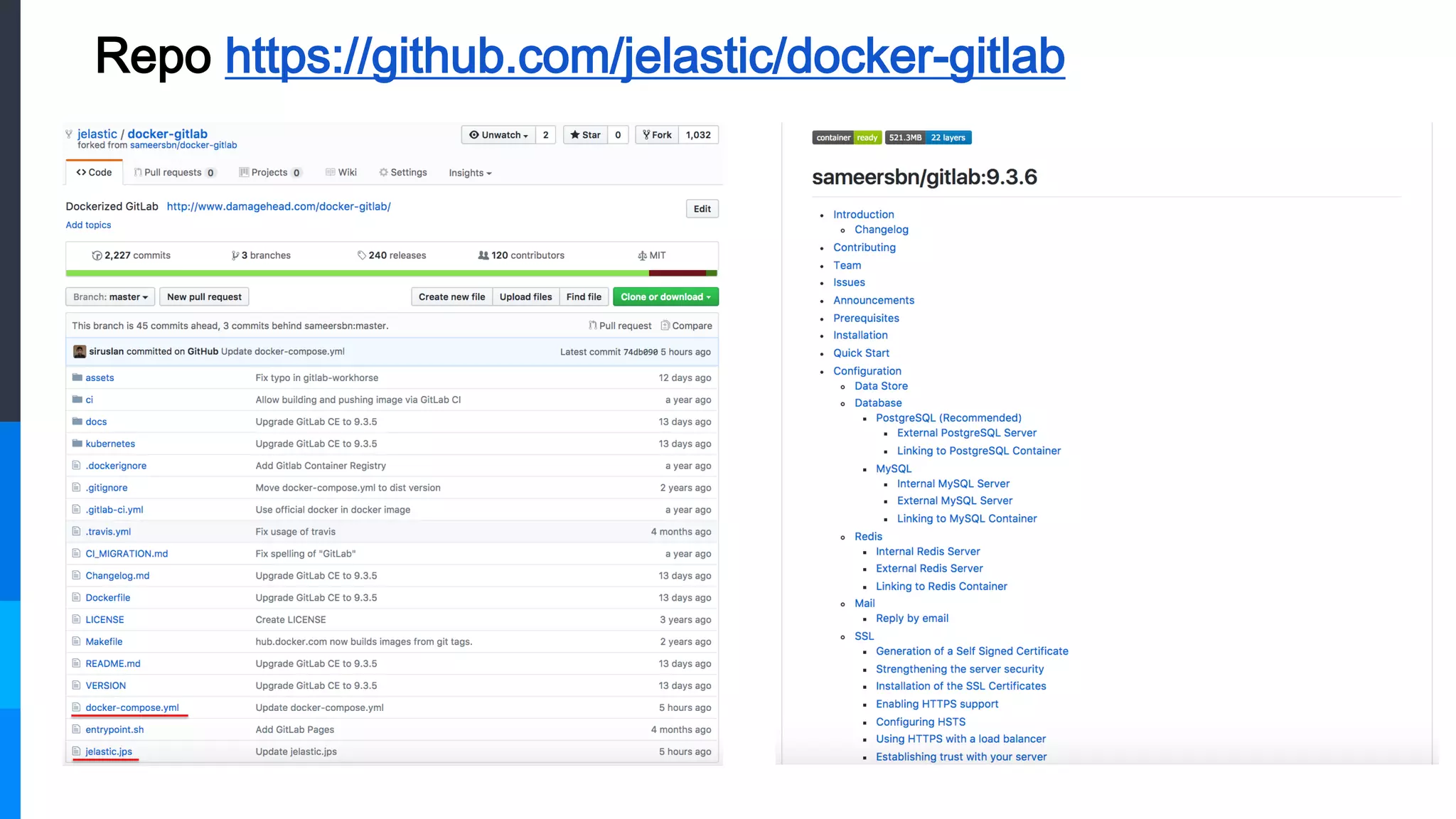1456x819 pixels.
Task: Expand the Insights menu
Action: click(470, 173)
